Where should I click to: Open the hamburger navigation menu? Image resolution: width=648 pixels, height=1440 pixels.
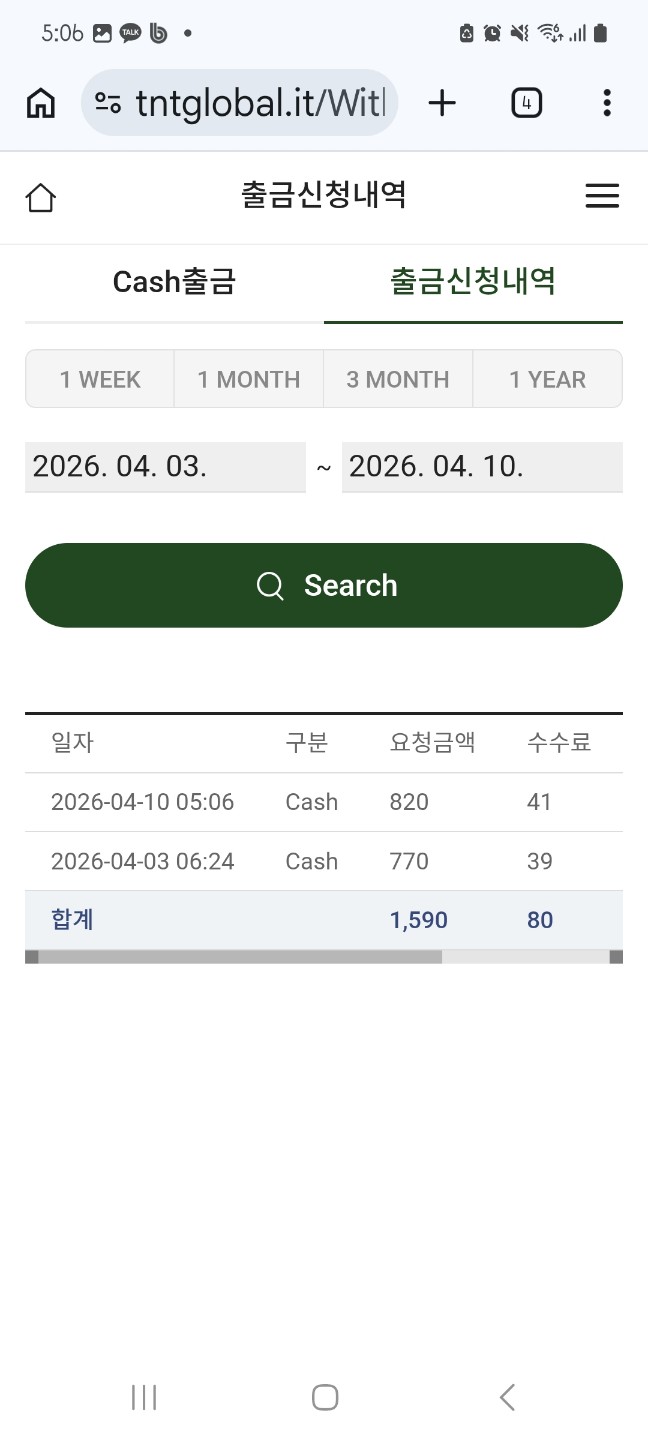(602, 196)
